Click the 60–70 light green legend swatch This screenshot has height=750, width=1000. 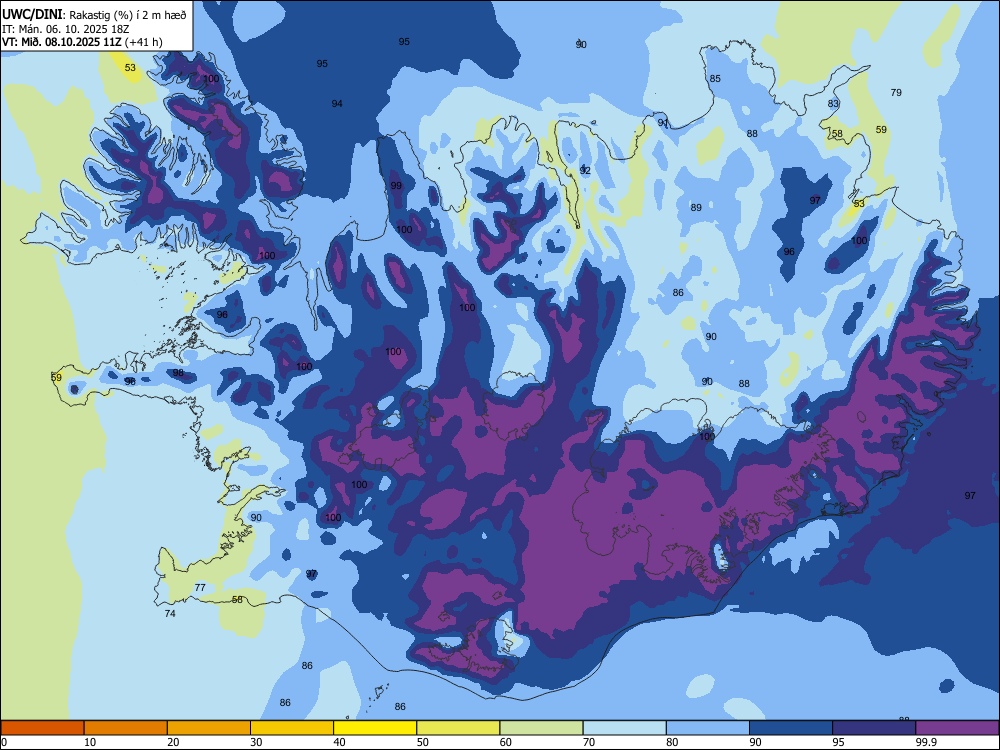(541, 728)
